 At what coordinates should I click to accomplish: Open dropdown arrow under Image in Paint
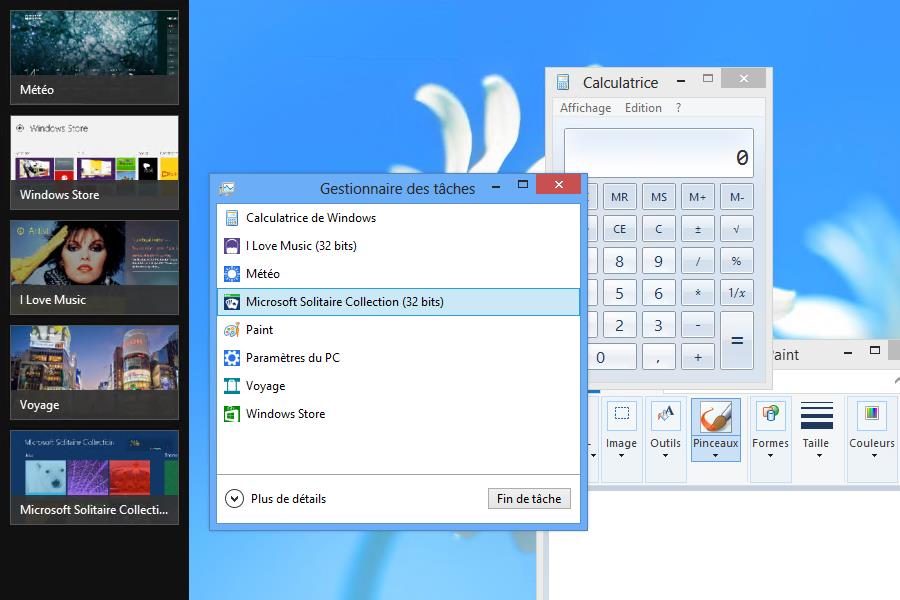[622, 456]
